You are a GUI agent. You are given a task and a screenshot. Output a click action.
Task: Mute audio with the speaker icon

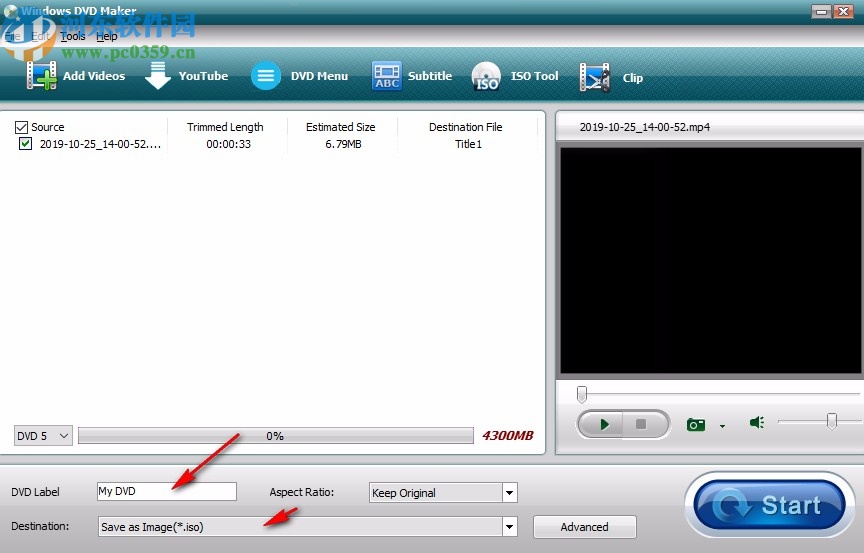(757, 422)
